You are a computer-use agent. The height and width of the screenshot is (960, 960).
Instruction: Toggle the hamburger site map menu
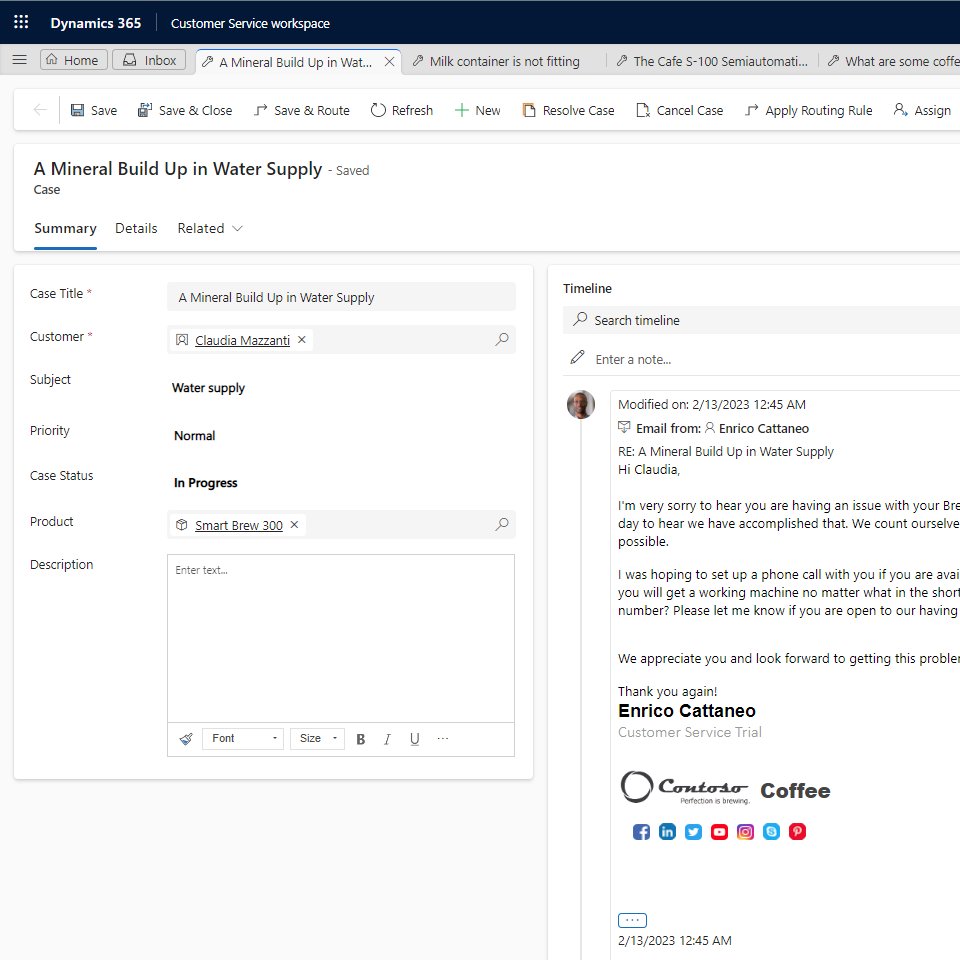(20, 60)
